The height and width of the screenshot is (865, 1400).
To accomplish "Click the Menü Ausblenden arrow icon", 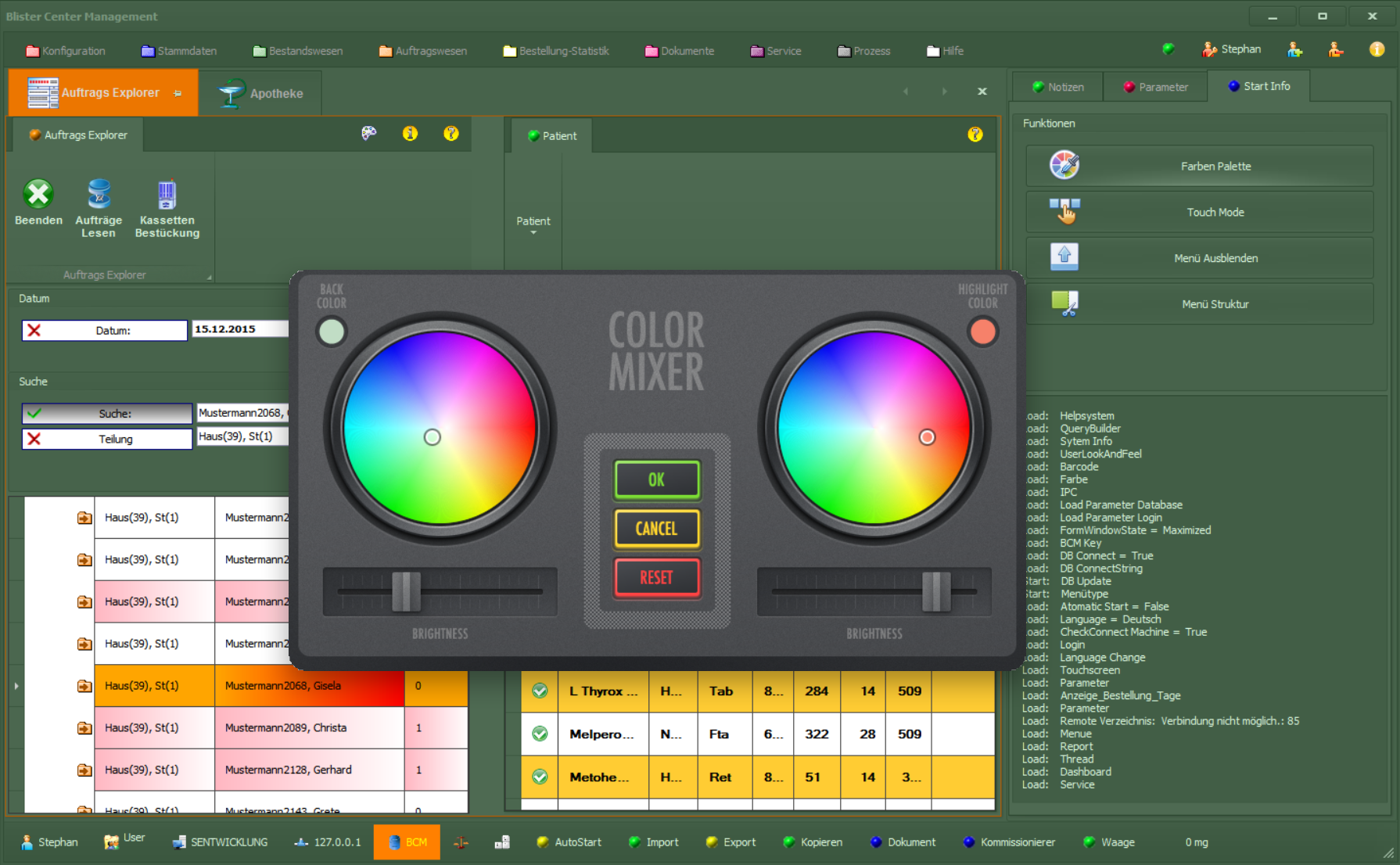I will (x=1064, y=257).
